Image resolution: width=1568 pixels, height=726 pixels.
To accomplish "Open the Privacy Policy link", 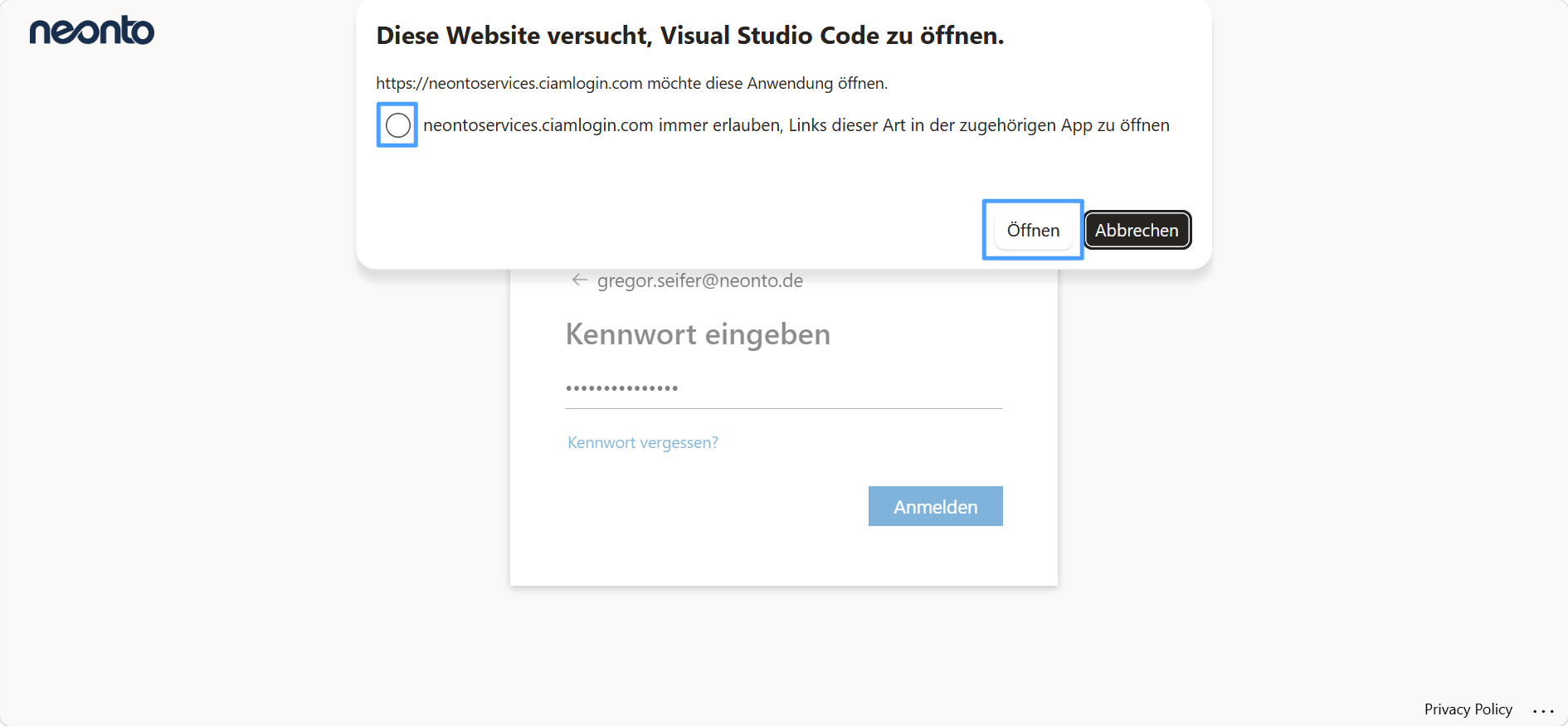I will 1468,709.
